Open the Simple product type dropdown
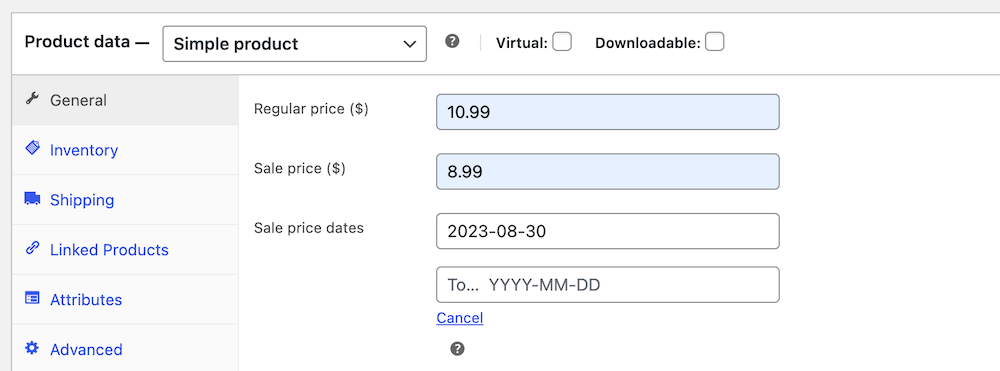This screenshot has width=1000, height=371. click(x=295, y=43)
